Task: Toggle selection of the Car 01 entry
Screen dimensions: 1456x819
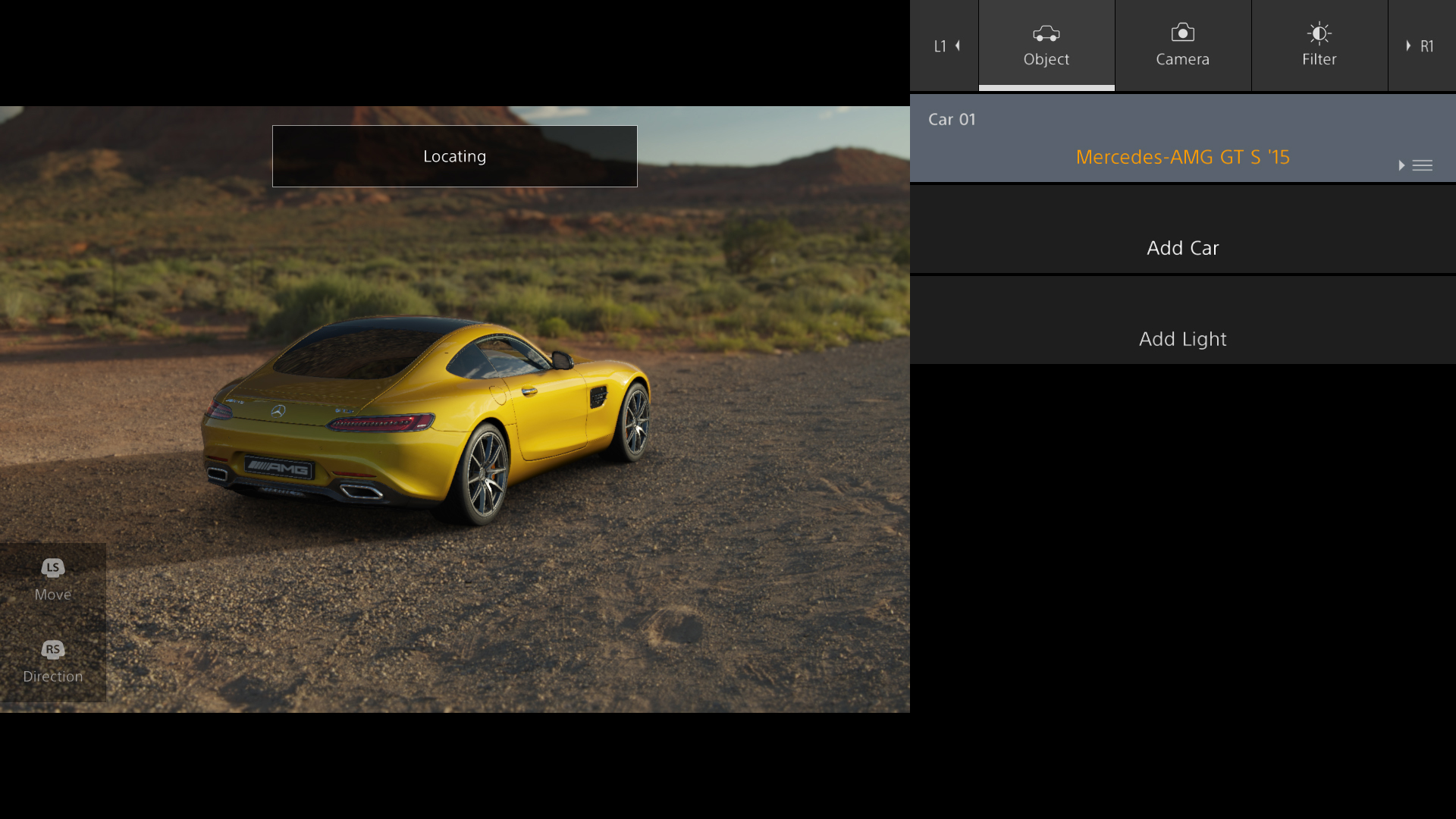Action: tap(952, 119)
